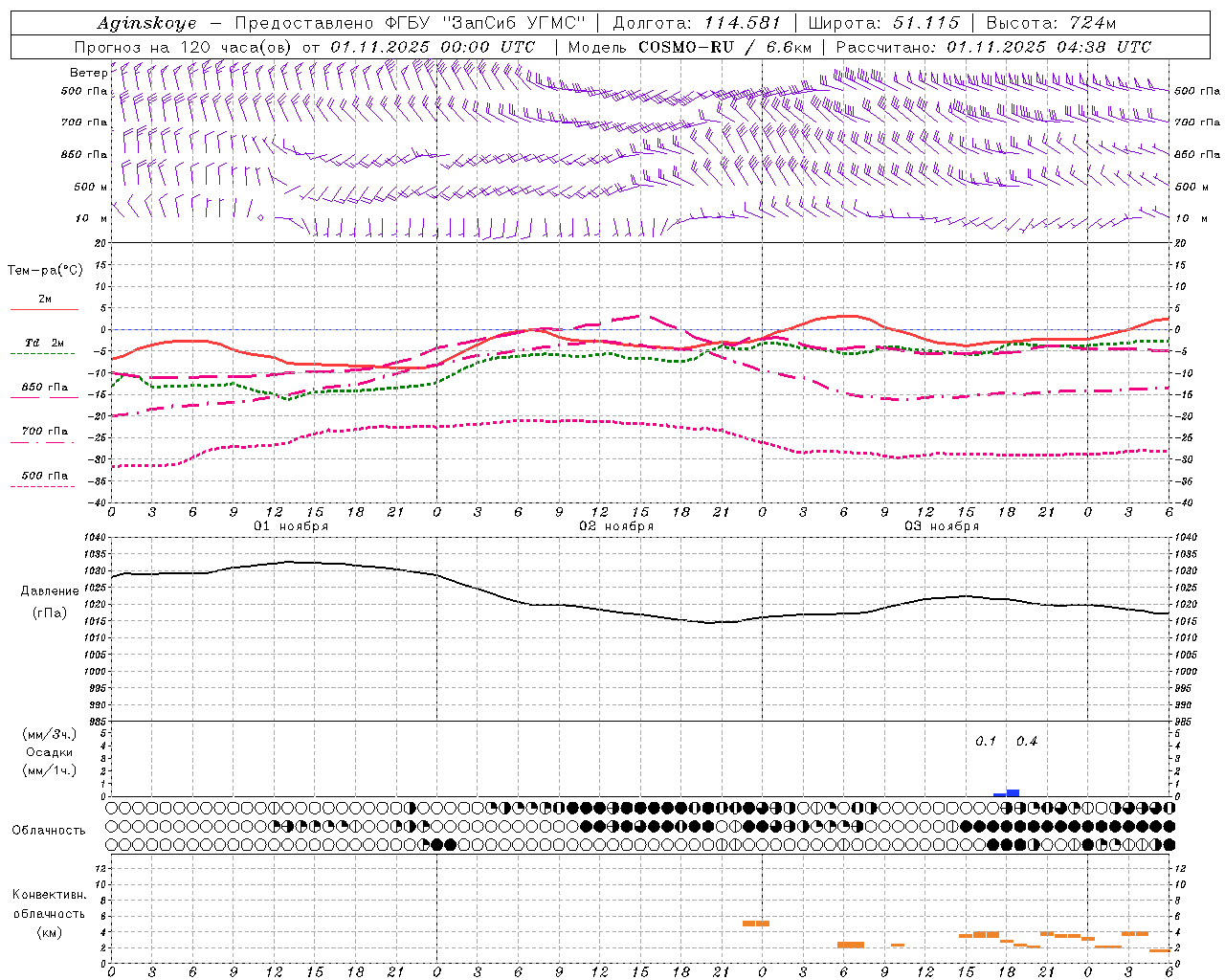The height and width of the screenshot is (980, 1225).
Task: Click the 02 ноября date label
Action: (x=616, y=526)
